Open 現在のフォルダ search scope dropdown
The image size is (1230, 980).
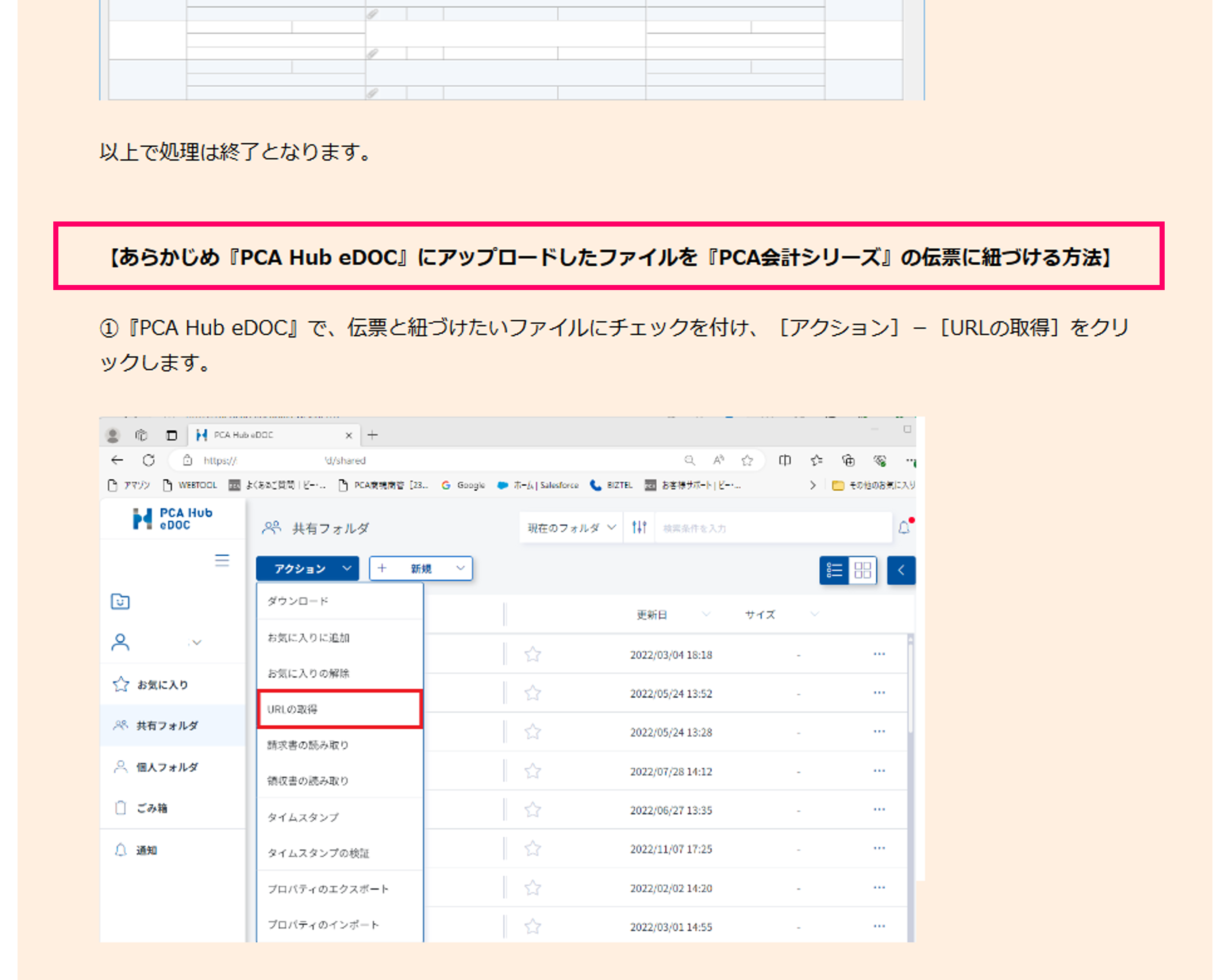[571, 528]
